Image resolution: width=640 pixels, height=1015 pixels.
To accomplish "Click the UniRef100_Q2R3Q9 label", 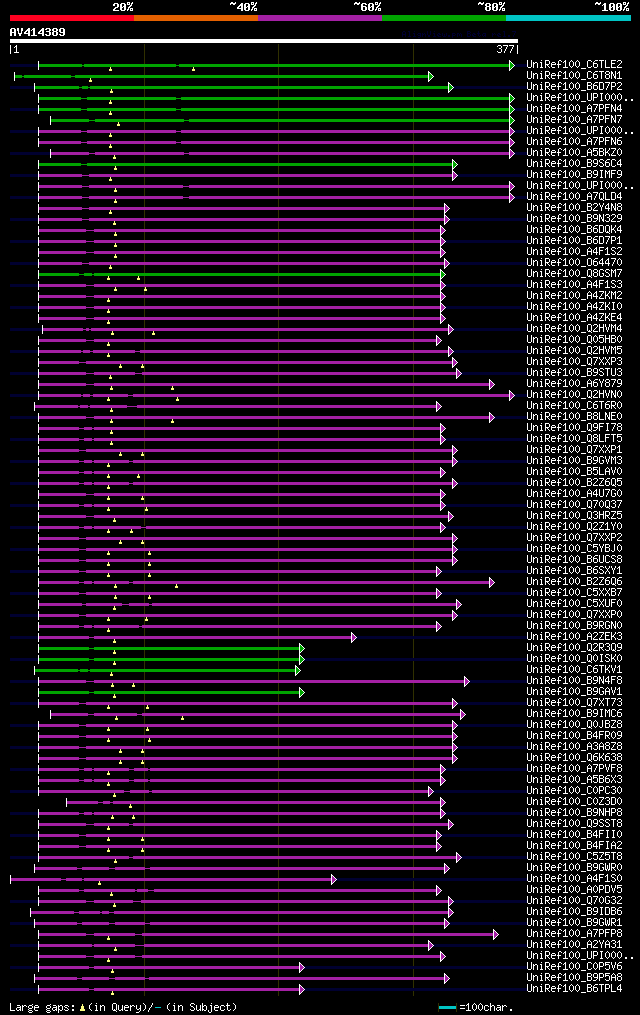I will click(x=574, y=648).
